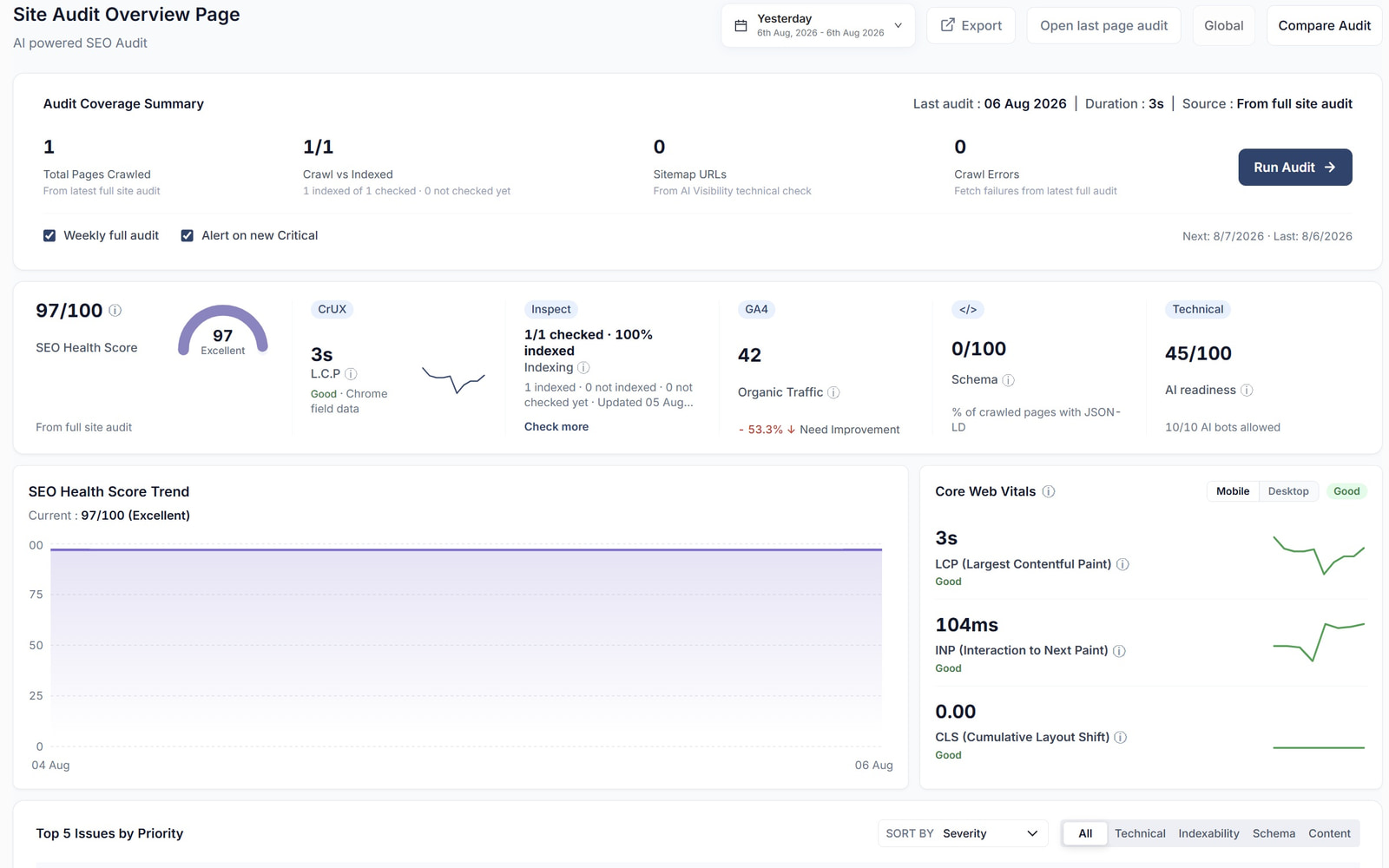Click the LCP sparkline in CrUX card
The image size is (1389, 868).
(x=453, y=380)
